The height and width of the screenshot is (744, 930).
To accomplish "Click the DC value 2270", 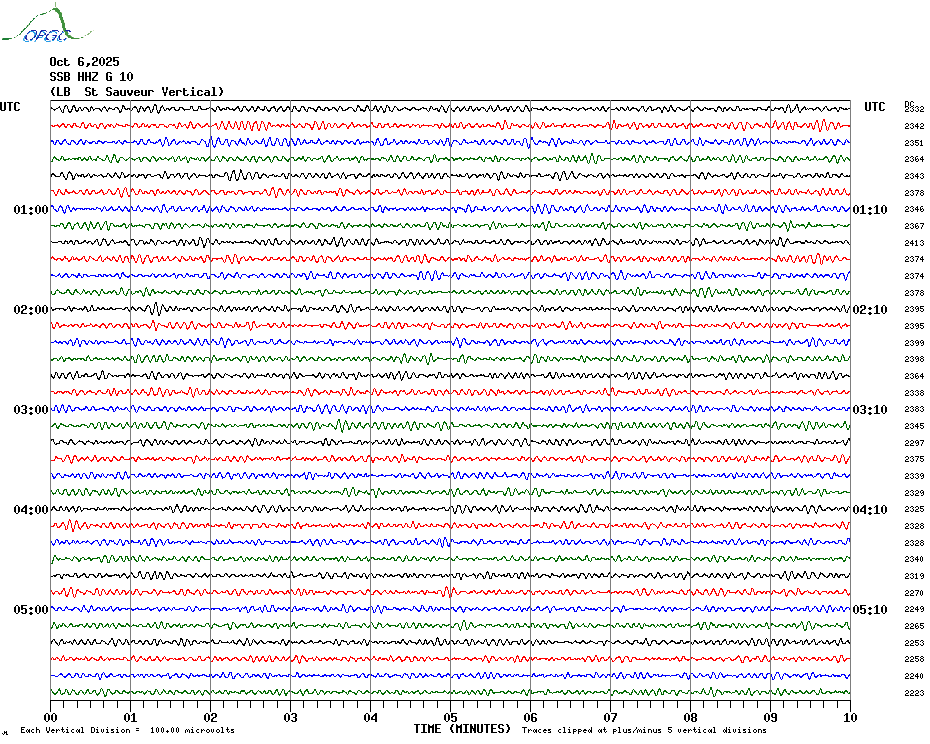I will tap(914, 593).
